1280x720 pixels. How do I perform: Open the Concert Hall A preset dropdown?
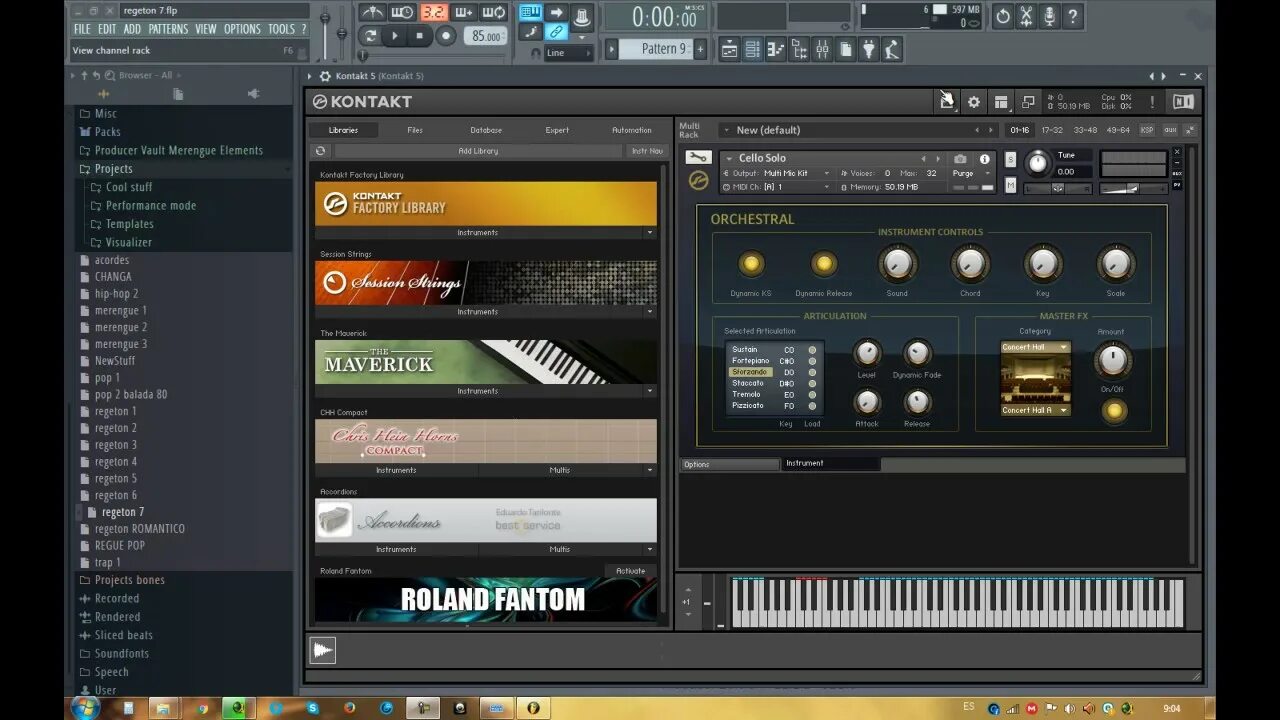pyautogui.click(x=1035, y=410)
